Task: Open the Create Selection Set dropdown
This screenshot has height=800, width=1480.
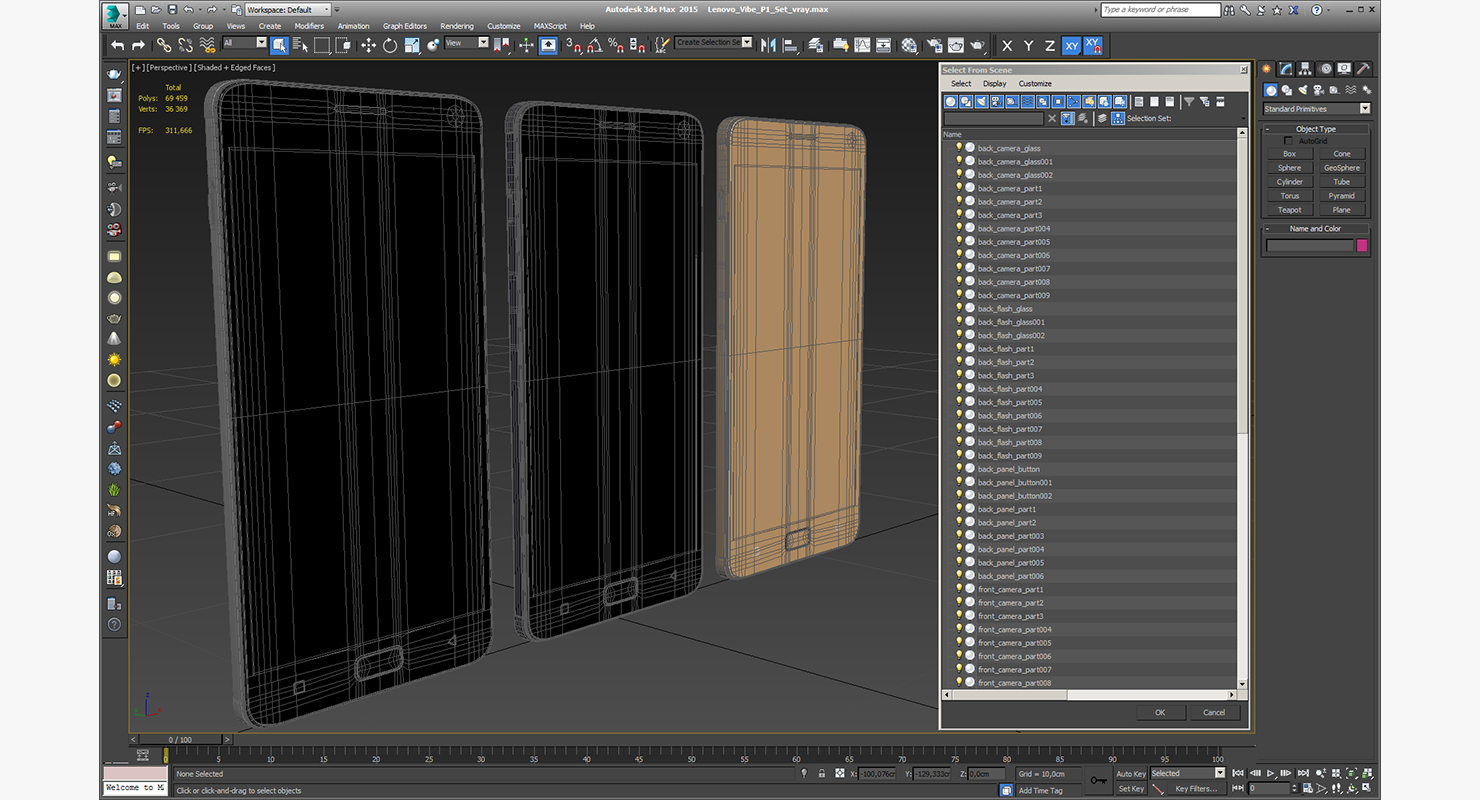Action: (x=713, y=43)
